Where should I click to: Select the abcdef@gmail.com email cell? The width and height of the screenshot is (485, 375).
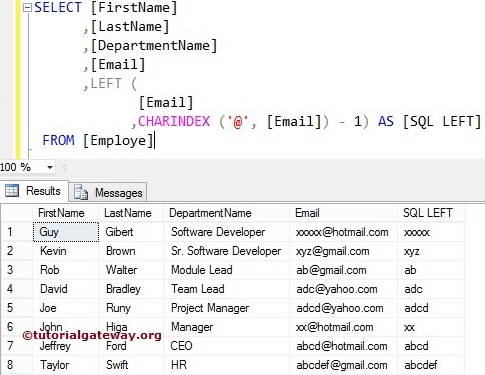(344, 365)
